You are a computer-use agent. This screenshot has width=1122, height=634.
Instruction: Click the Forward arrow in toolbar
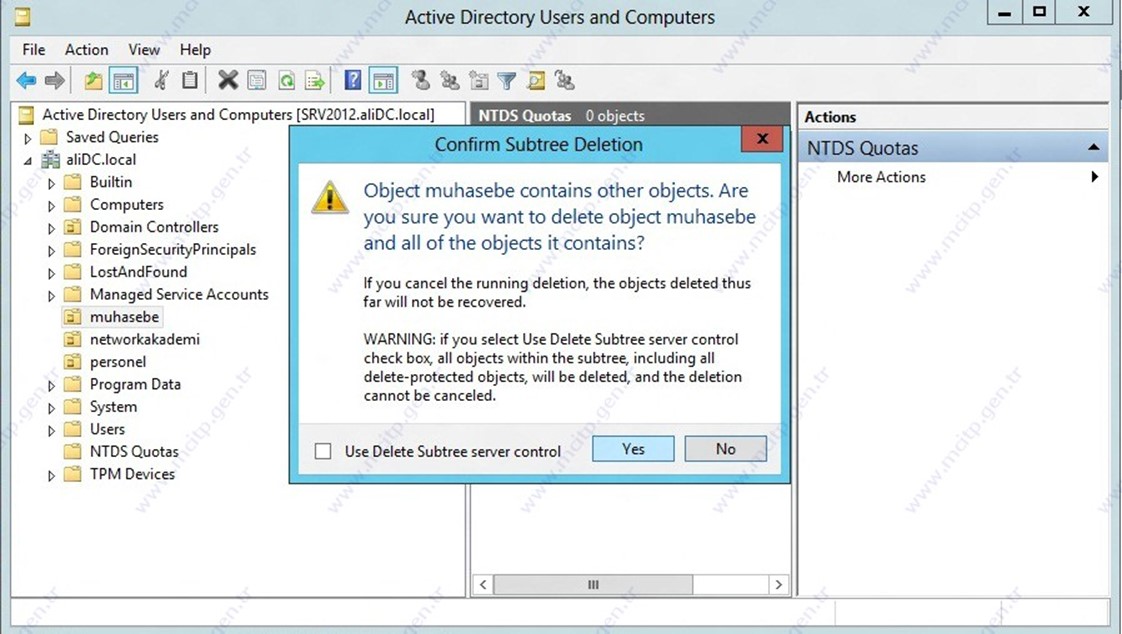click(x=54, y=80)
